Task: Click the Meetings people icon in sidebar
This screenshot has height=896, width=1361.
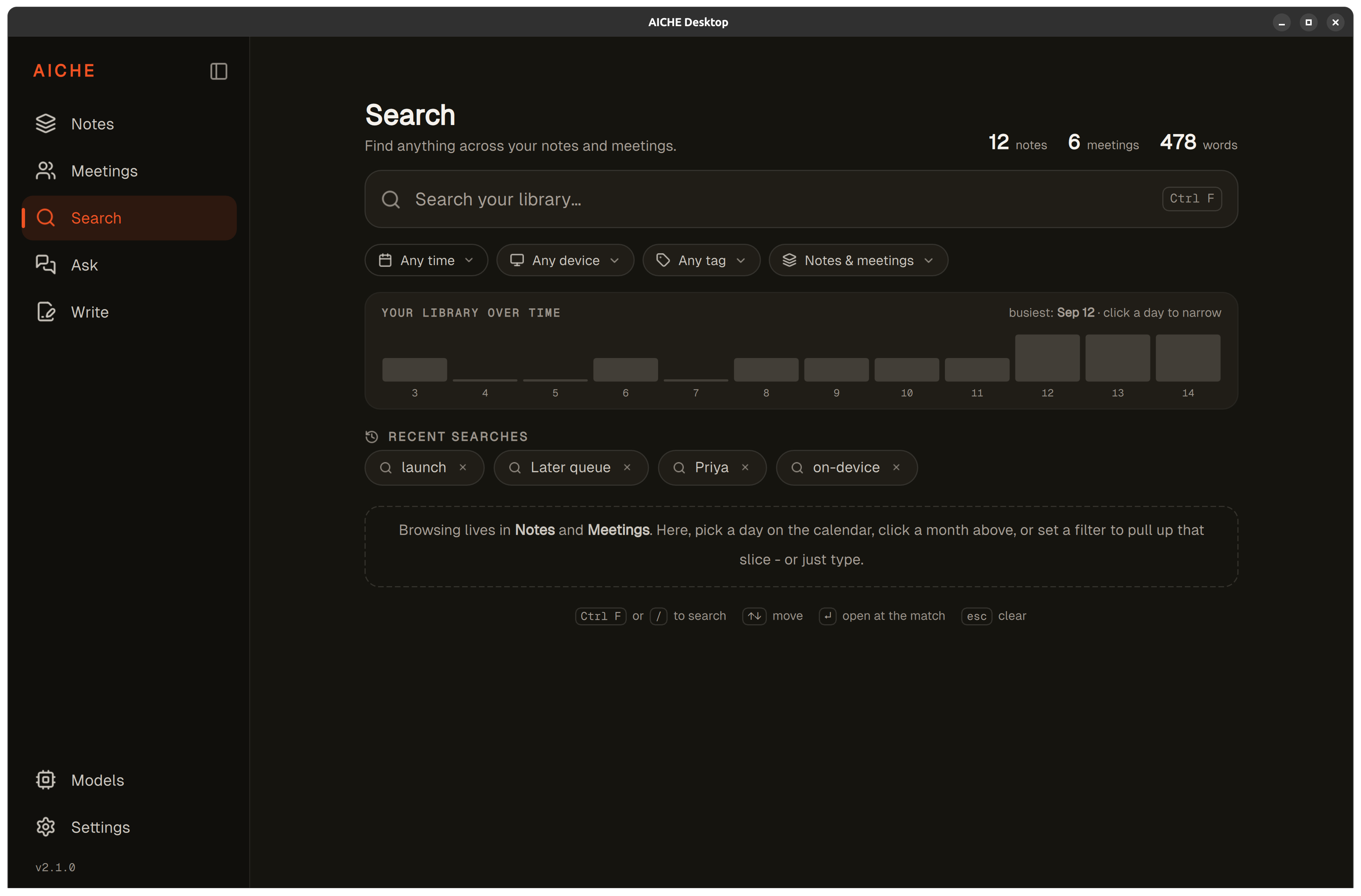Action: 46,171
